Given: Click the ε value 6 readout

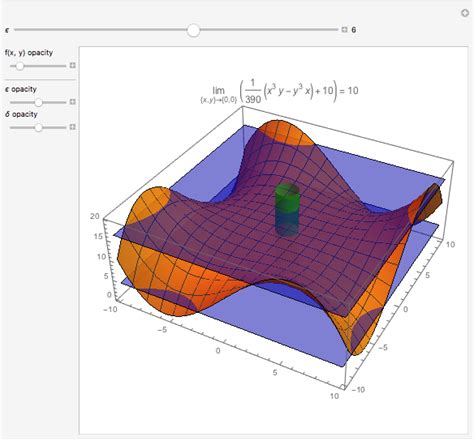Looking at the screenshot, I should (x=354, y=30).
